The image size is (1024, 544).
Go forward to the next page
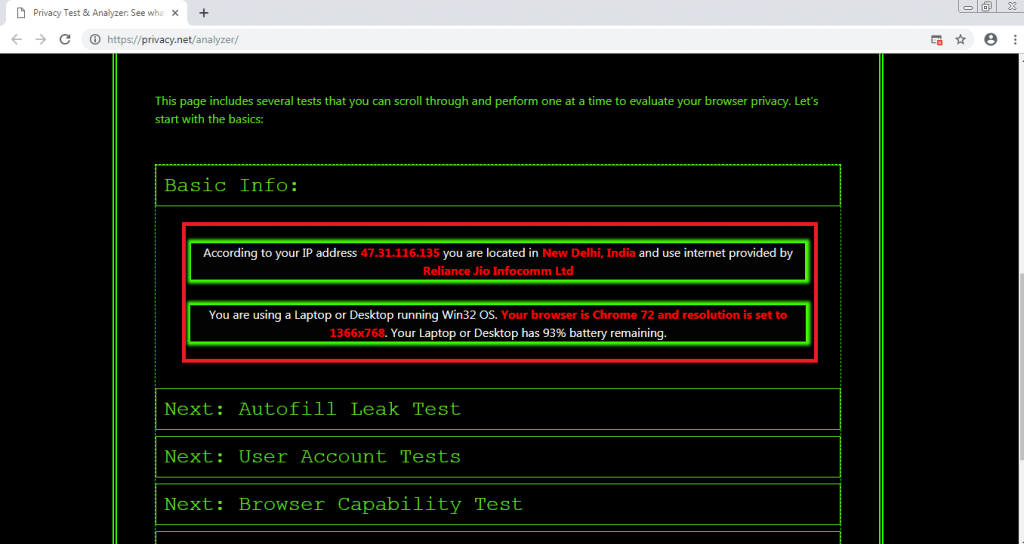coord(40,40)
